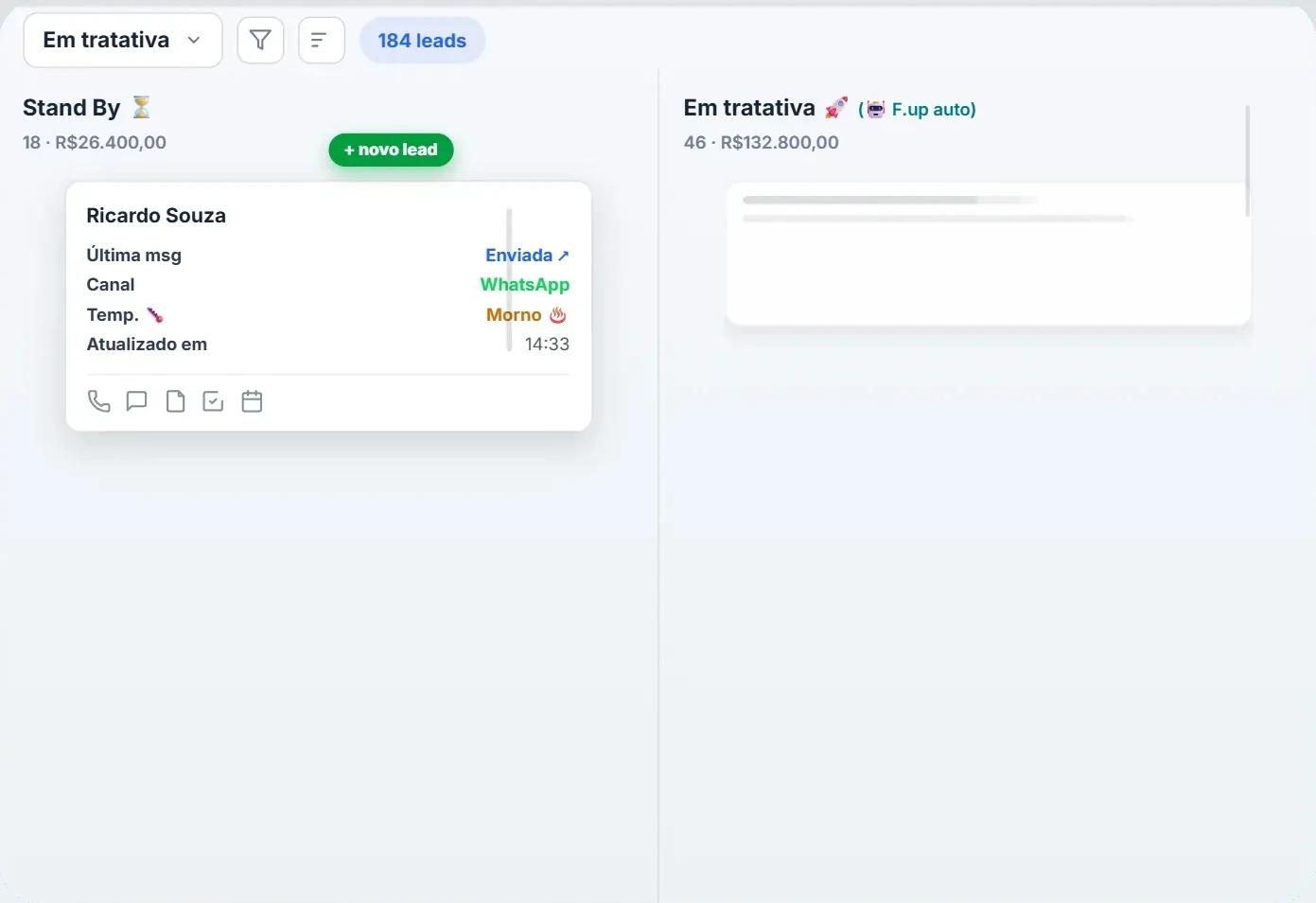
Task: Open the sort options icon
Action: [322, 41]
